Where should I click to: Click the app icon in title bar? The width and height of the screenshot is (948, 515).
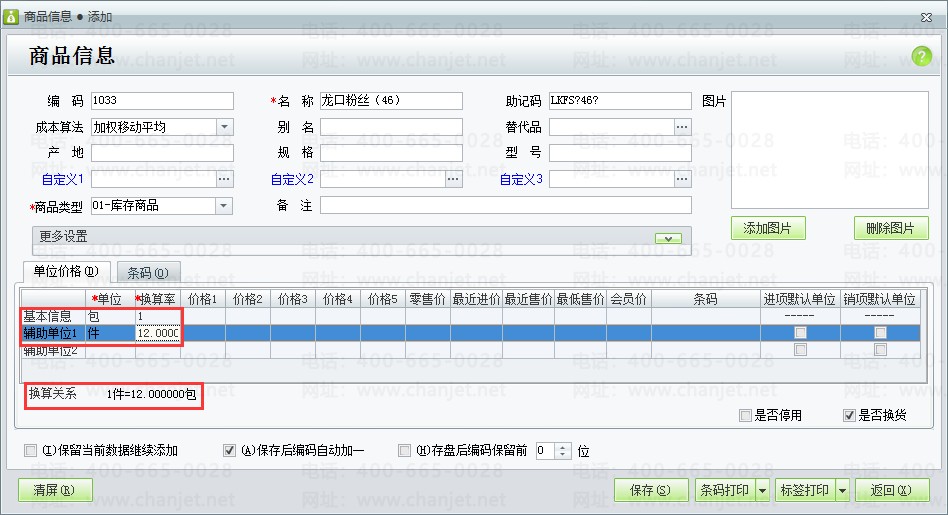tap(11, 17)
